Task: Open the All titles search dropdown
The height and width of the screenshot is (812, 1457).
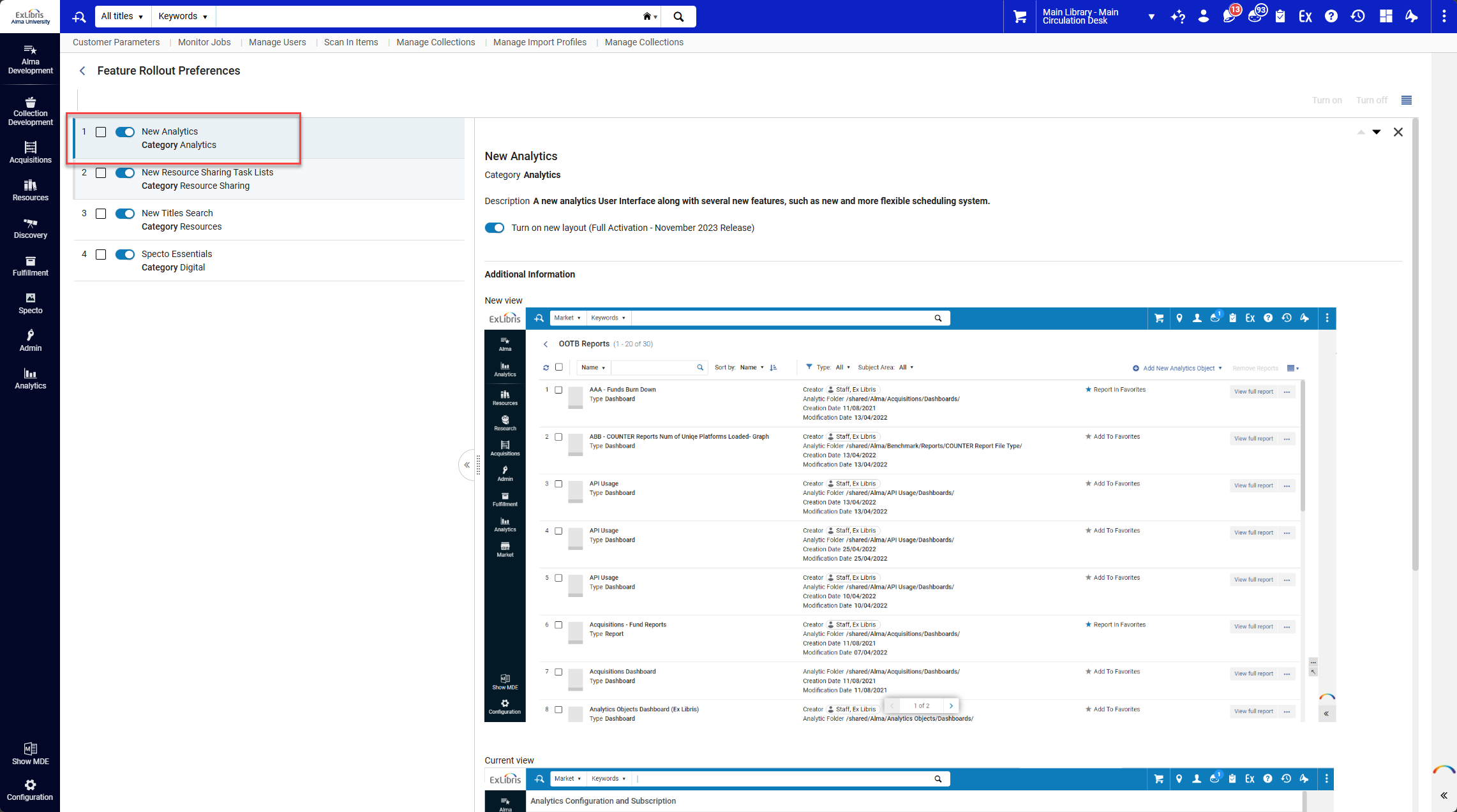Action: coord(123,17)
